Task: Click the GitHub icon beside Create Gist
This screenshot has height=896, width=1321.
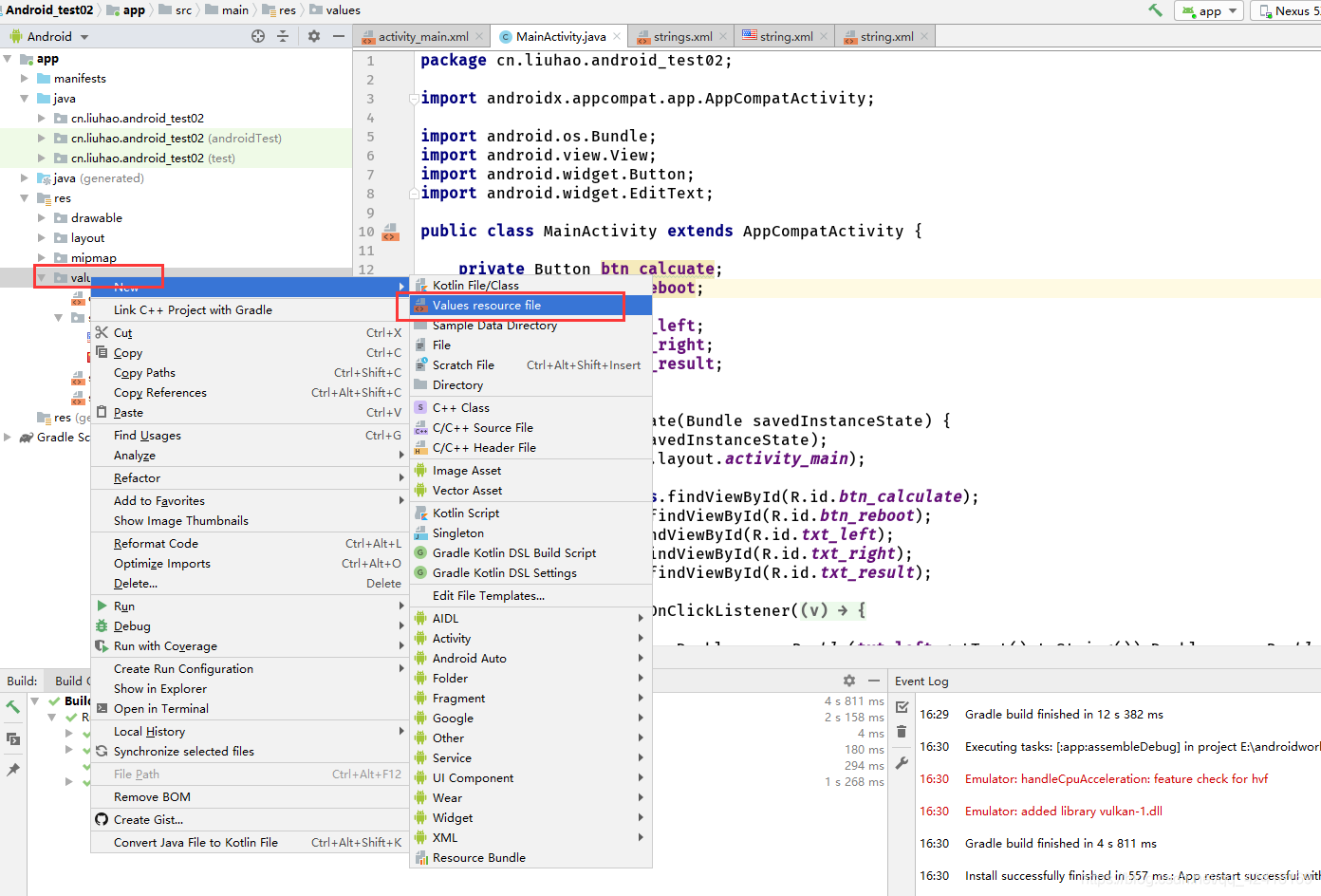Action: click(102, 819)
